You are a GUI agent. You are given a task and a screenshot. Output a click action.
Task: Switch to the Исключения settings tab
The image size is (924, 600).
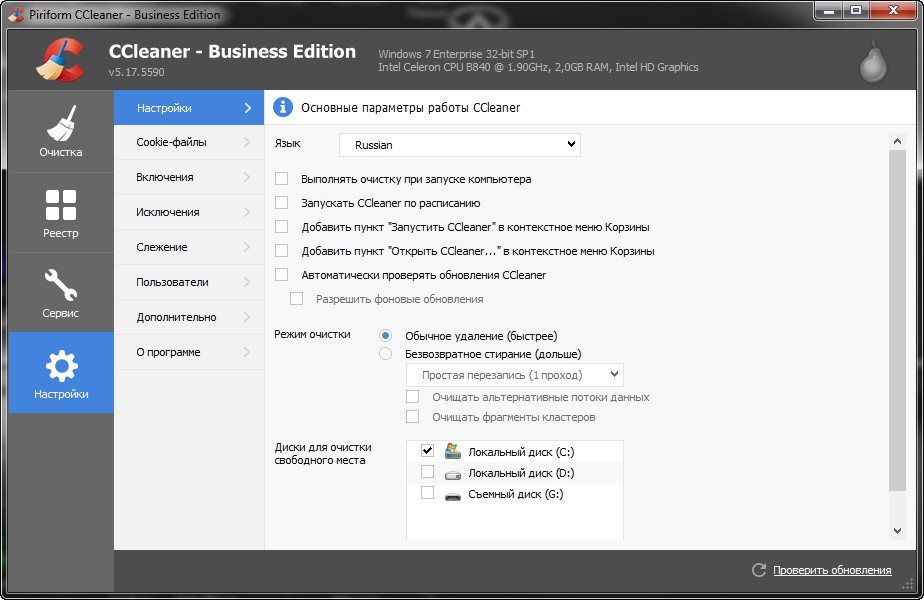point(168,212)
